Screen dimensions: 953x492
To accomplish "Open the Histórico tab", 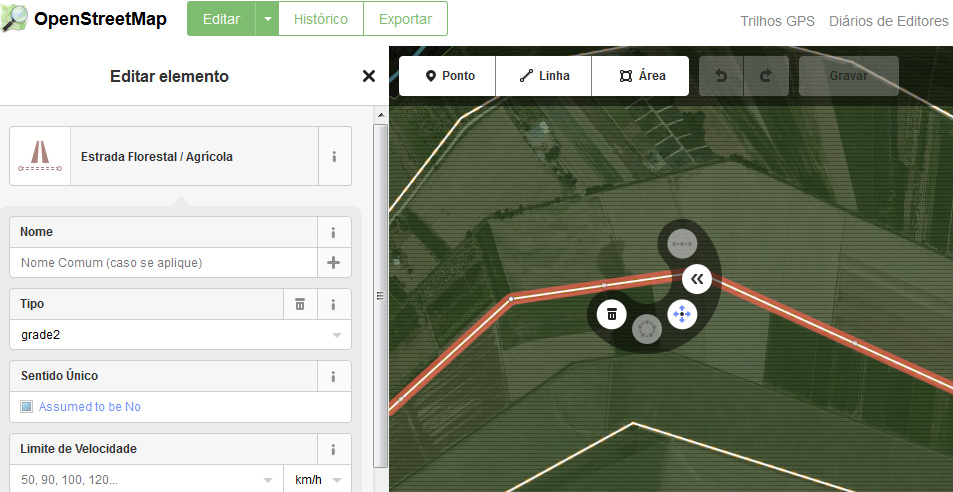I will tap(321, 19).
